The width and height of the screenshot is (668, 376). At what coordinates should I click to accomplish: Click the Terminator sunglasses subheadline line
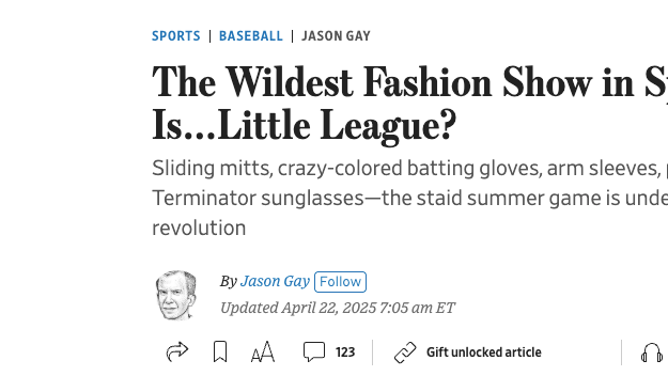[x=410, y=198]
